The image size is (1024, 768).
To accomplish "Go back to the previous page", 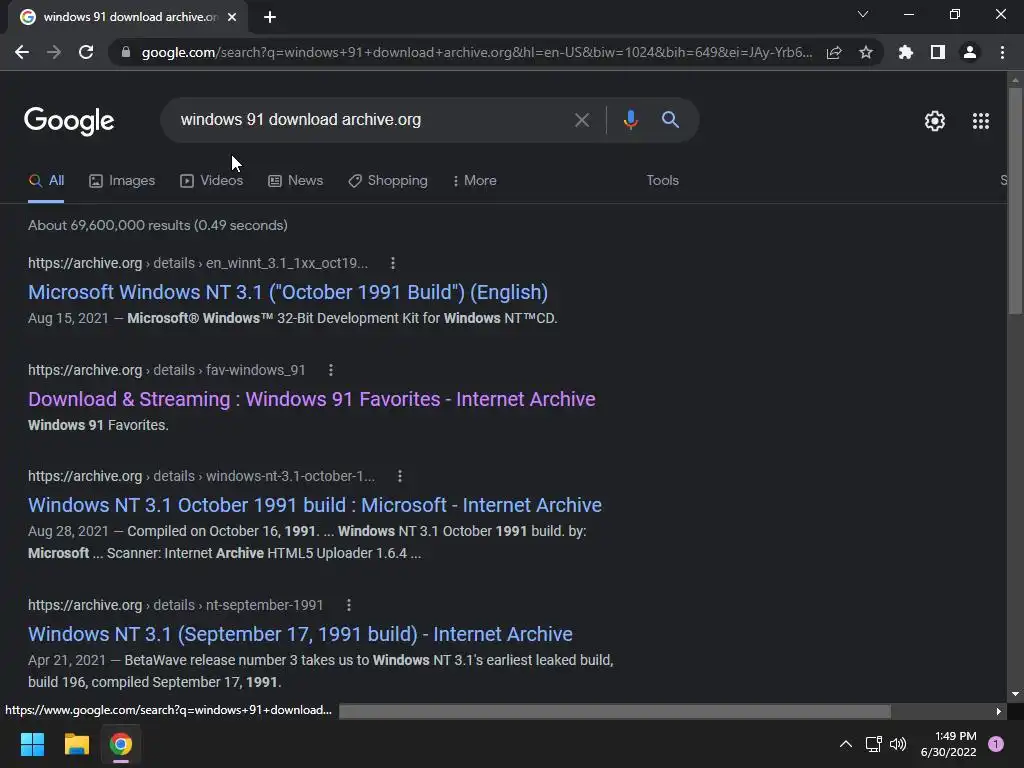I will 22,52.
